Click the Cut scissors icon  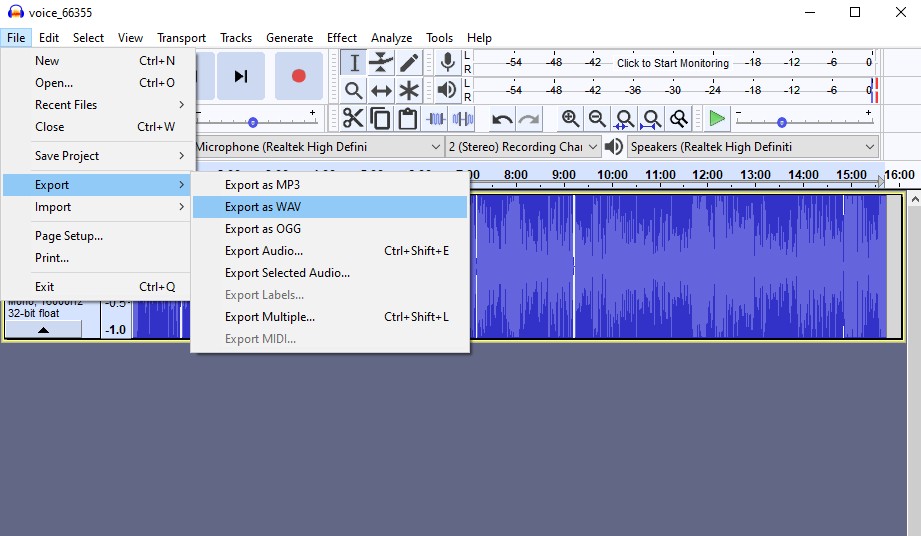click(x=353, y=119)
